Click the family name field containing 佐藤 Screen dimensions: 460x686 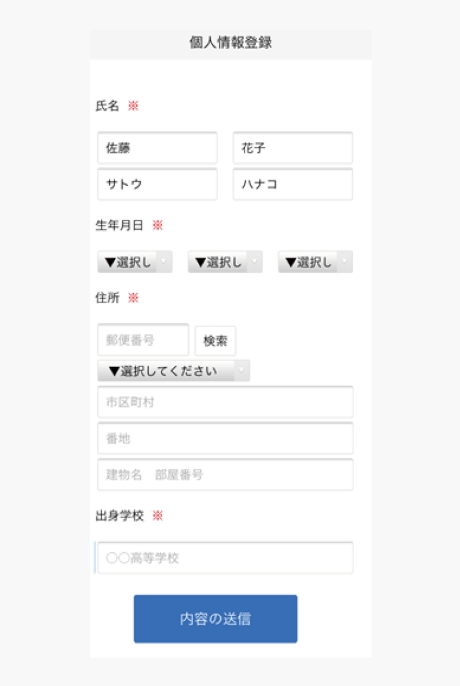pyautogui.click(x=157, y=148)
